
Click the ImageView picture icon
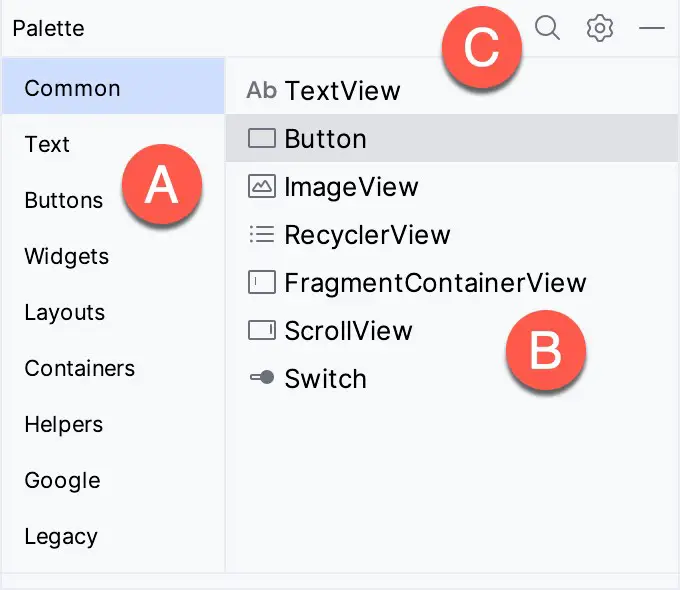click(x=262, y=186)
